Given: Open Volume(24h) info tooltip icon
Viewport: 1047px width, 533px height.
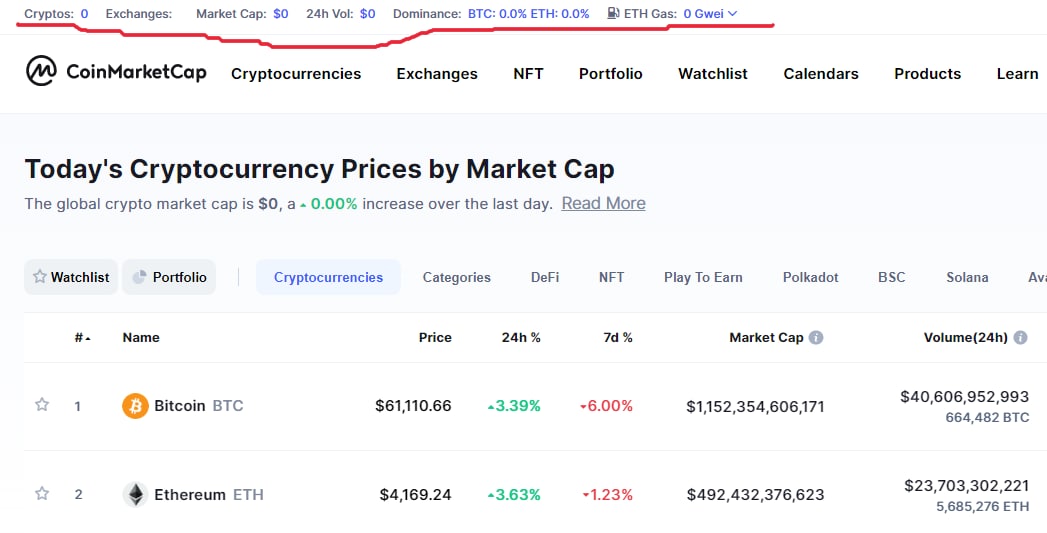Looking at the screenshot, I should click(1020, 337).
